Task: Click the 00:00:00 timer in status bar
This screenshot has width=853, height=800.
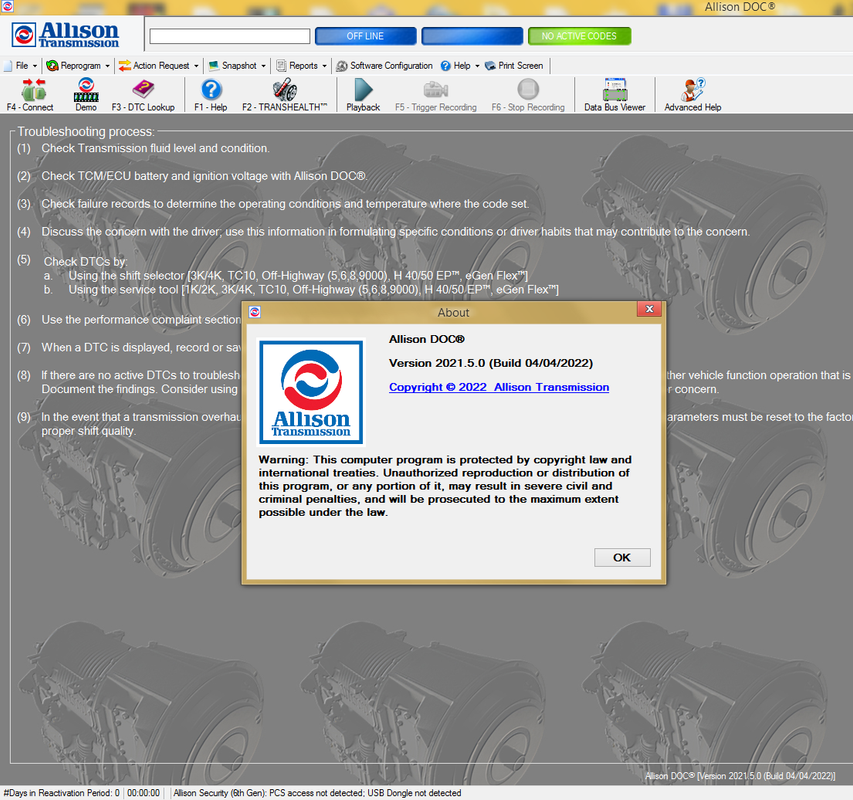Action: [x=143, y=793]
